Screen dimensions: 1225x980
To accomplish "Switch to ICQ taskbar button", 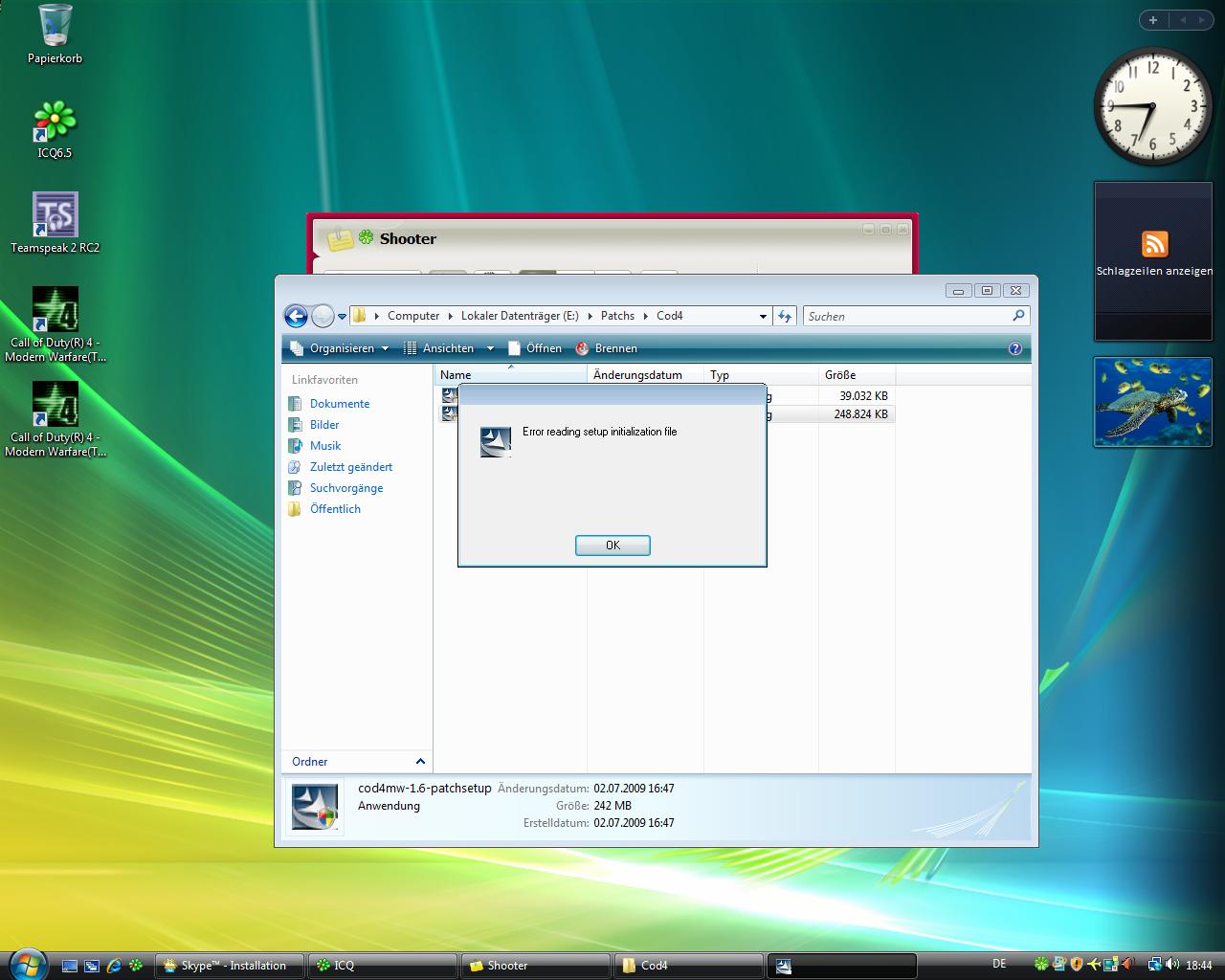I will pyautogui.click(x=383, y=966).
